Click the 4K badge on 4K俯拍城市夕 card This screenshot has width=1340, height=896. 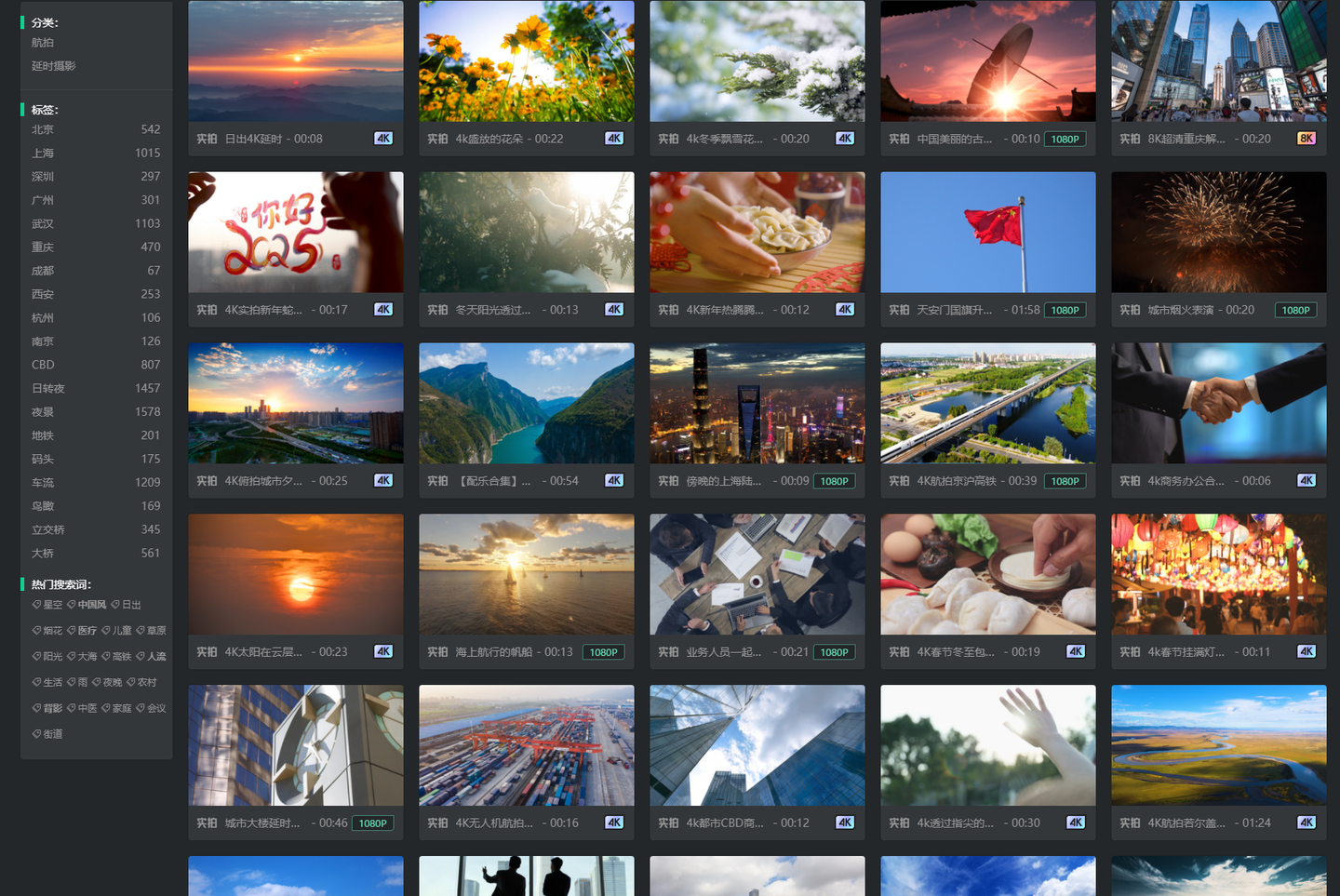383,481
